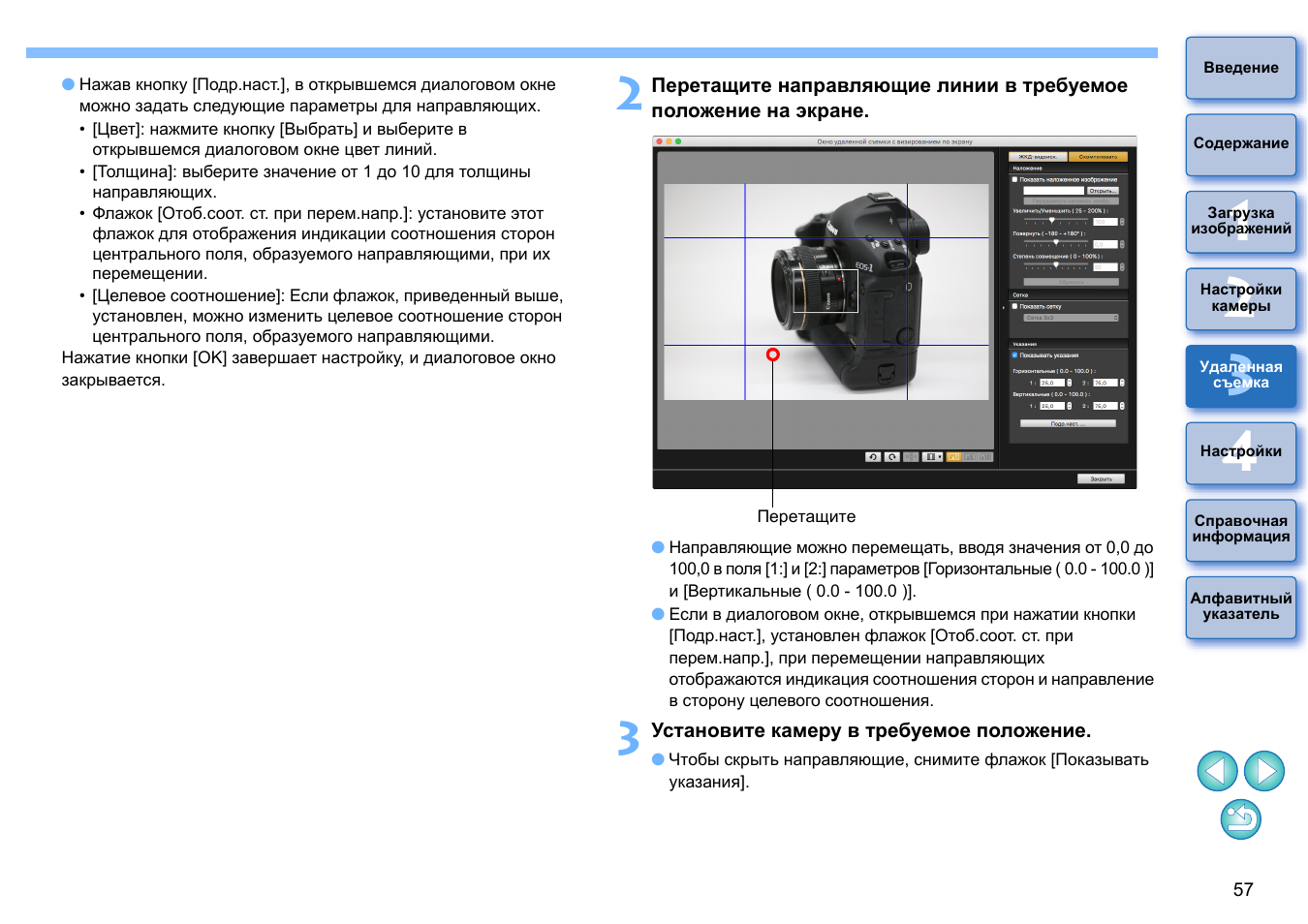Rotate the live view image right
Image resolution: width=1308 pixels, height=924 pixels.
(892, 457)
